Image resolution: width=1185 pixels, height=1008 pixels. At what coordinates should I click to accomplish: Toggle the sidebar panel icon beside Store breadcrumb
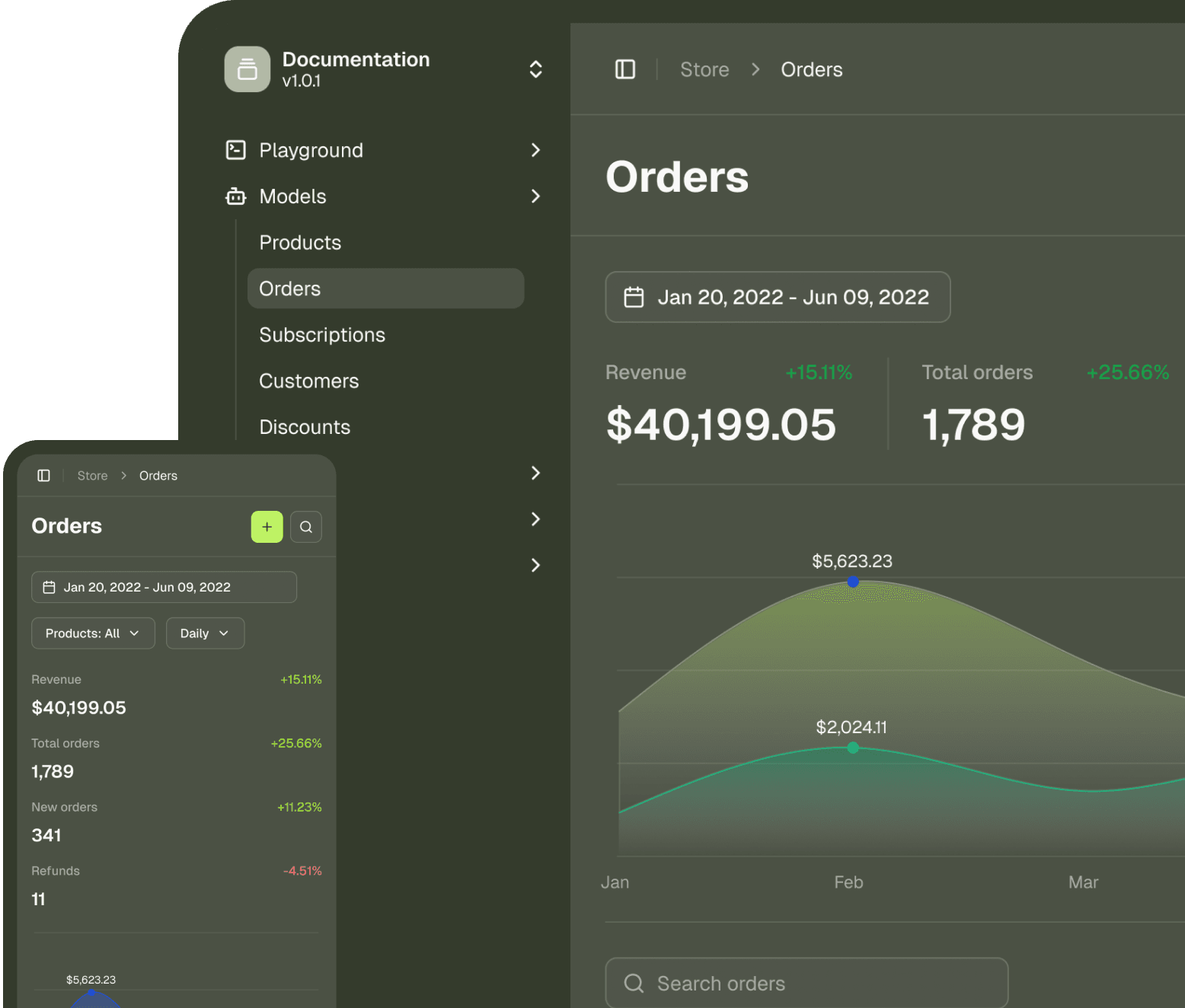point(624,69)
